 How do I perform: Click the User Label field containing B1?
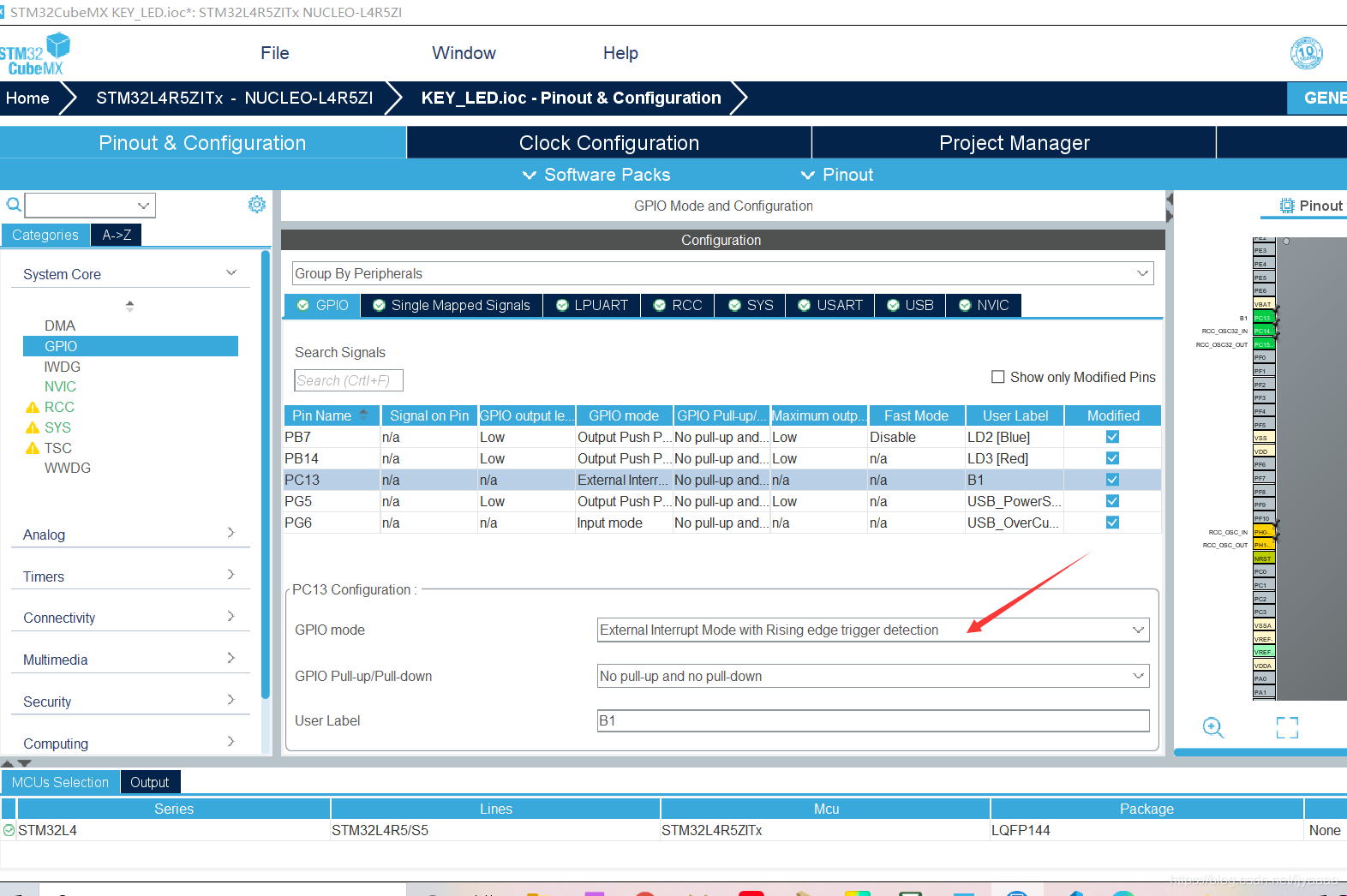click(x=872, y=720)
